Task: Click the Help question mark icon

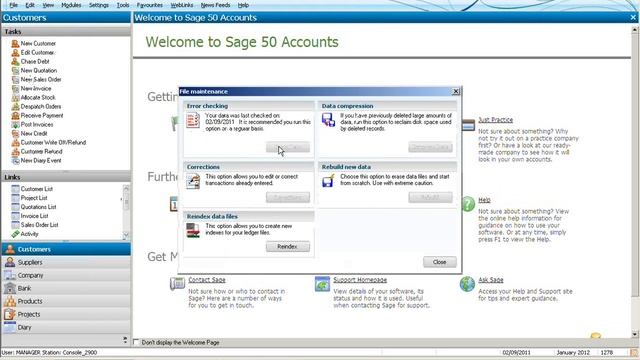Action: (468, 204)
